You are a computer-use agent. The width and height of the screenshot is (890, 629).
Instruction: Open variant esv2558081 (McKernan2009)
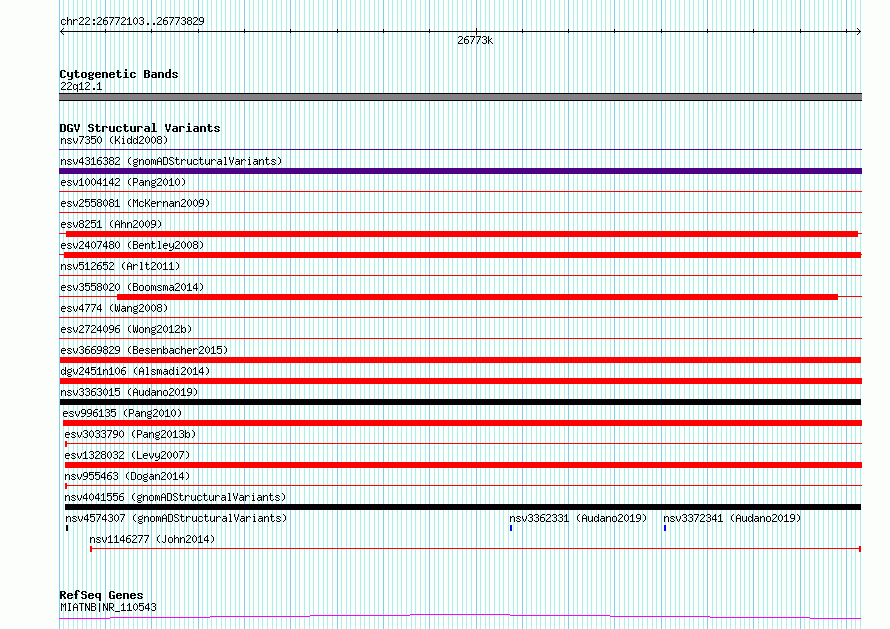(135, 203)
